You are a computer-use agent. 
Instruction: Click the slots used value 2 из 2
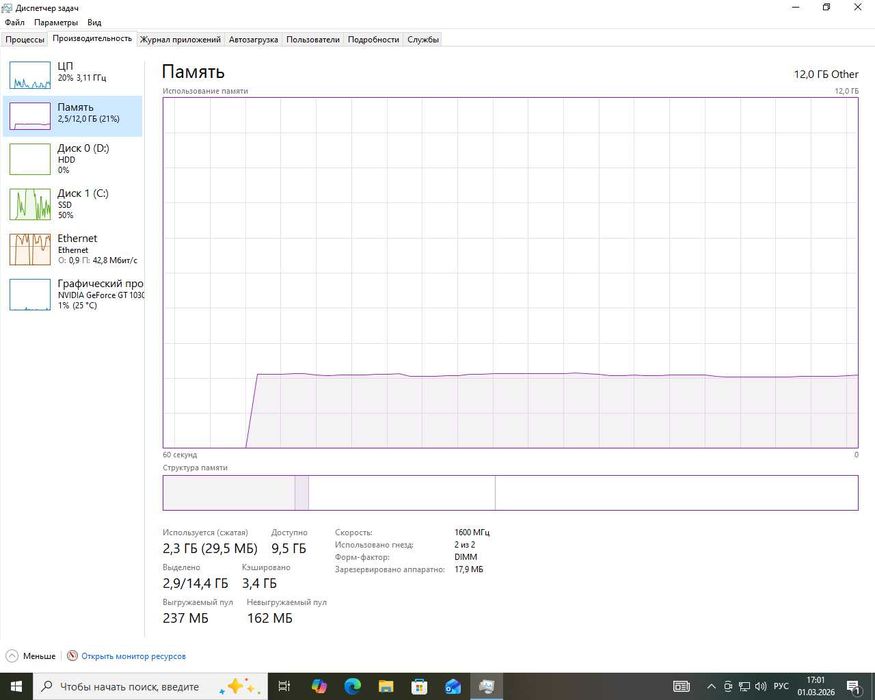pyautogui.click(x=464, y=545)
